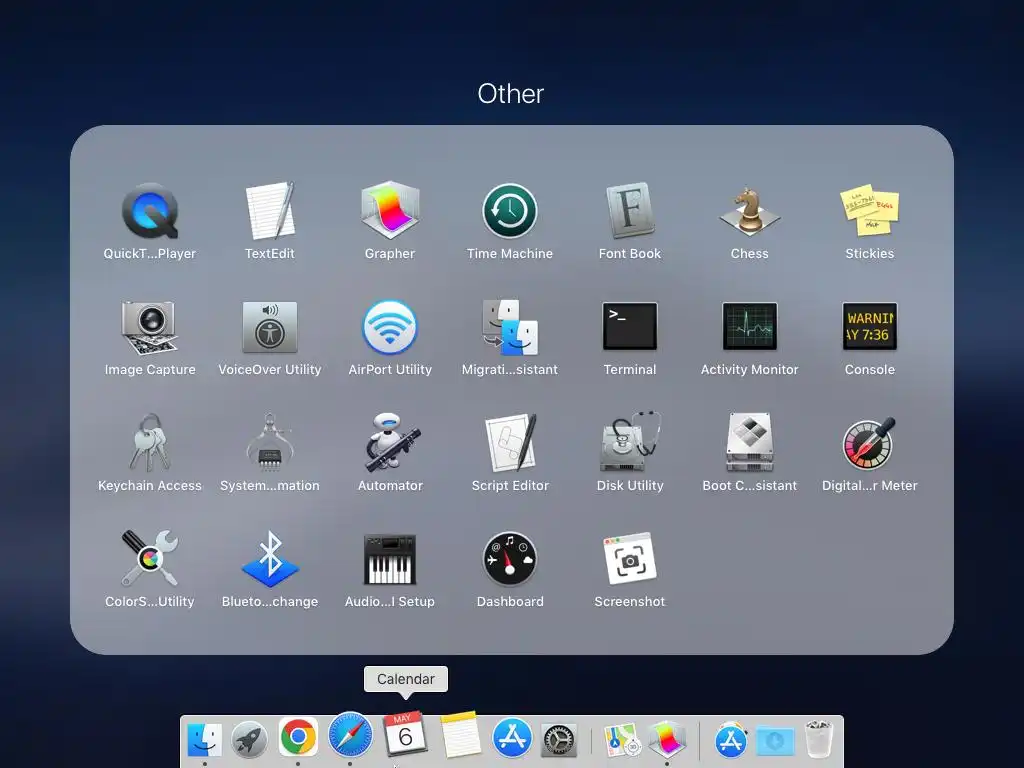The width and height of the screenshot is (1024, 768).
Task: Open the Grapher app in the Other folder
Action: (390, 210)
